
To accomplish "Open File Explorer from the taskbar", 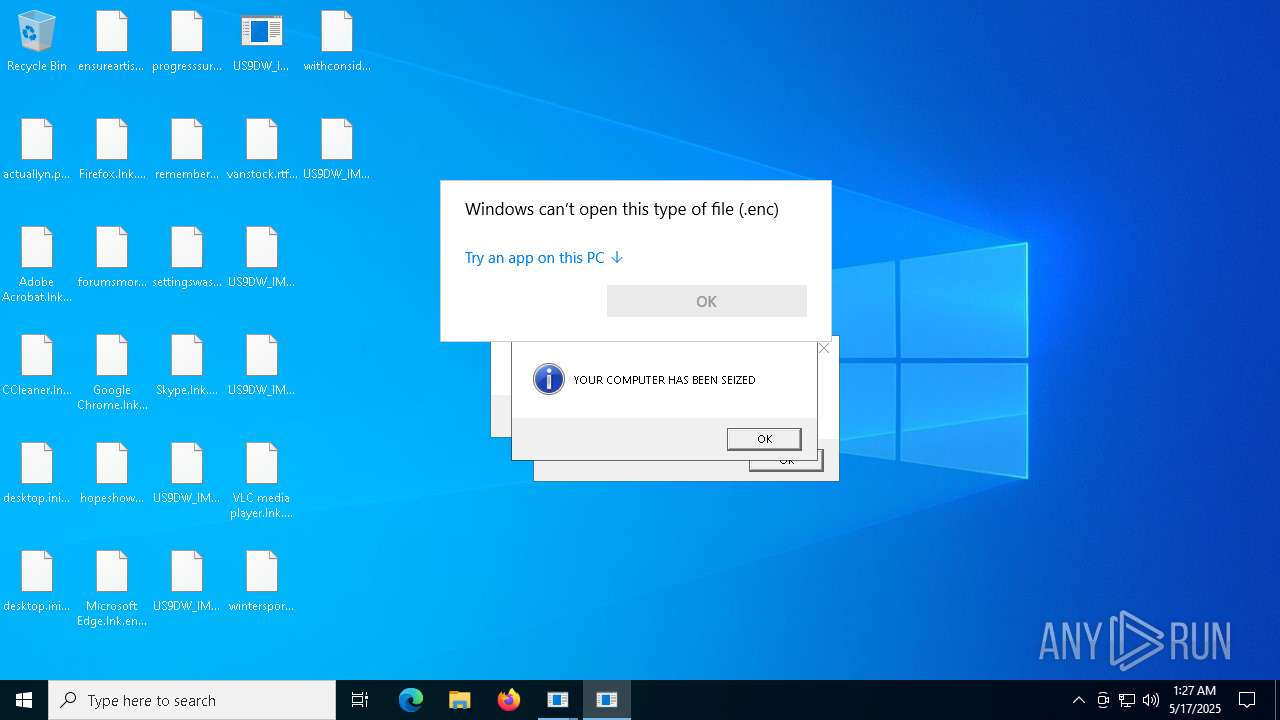I will (x=459, y=700).
